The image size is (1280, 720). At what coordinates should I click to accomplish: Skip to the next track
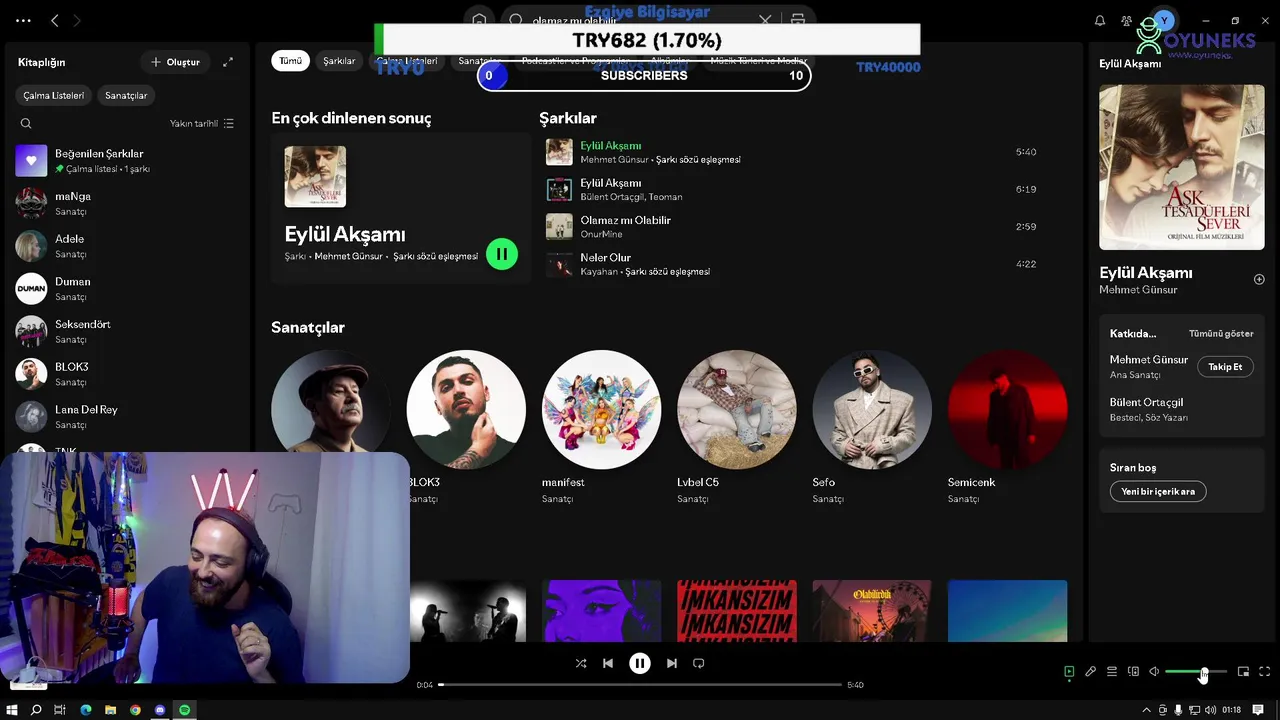tap(672, 663)
